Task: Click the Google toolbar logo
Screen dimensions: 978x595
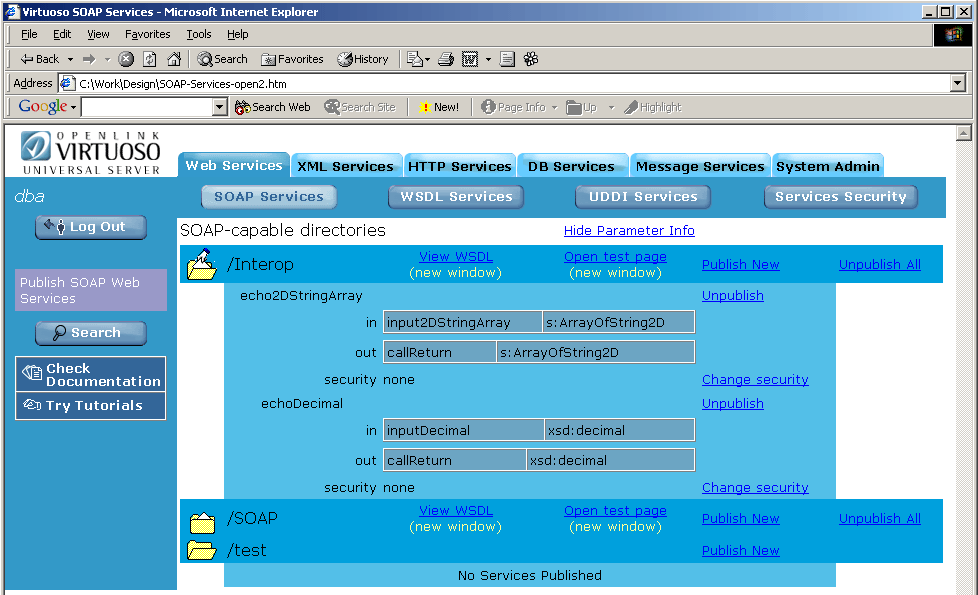Action: click(42, 107)
